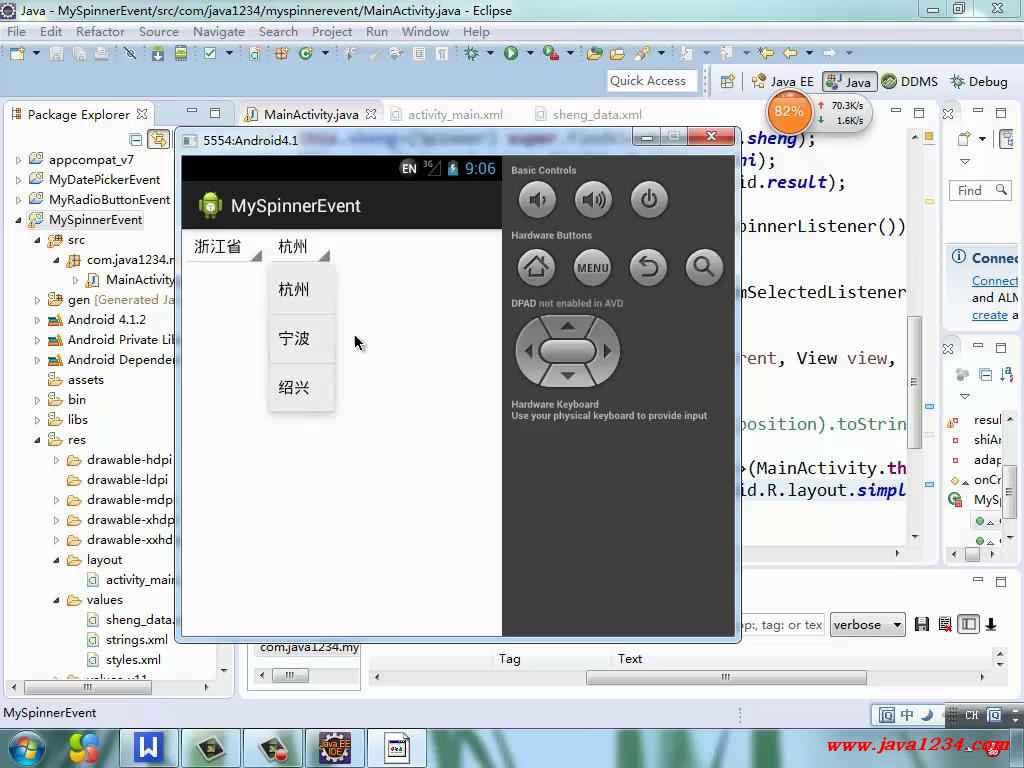This screenshot has width=1024, height=768.
Task: Tap the emulator power button
Action: click(649, 199)
